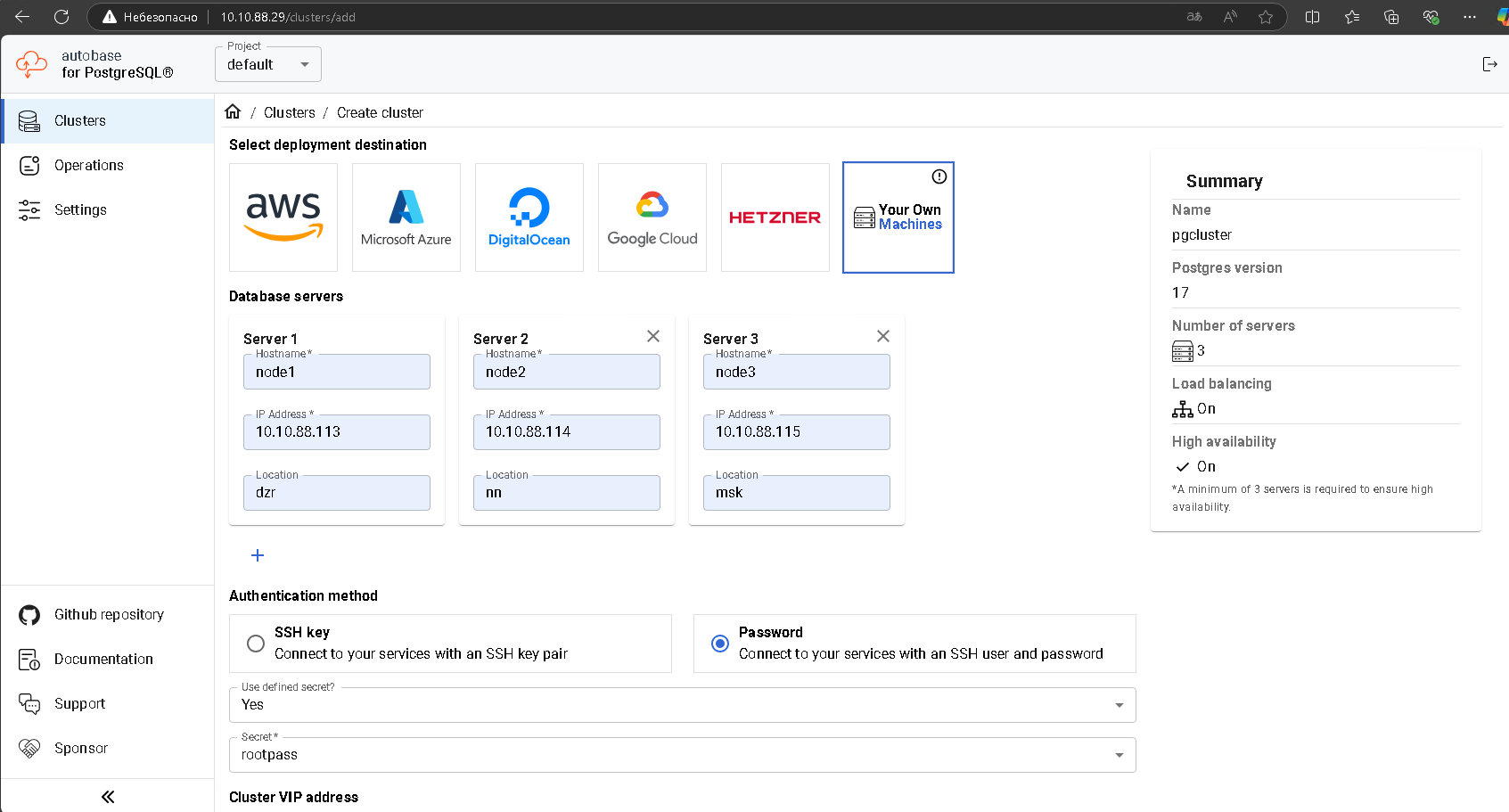Click Server 2 IP address field
Viewport: 1509px width, 812px height.
click(x=567, y=432)
